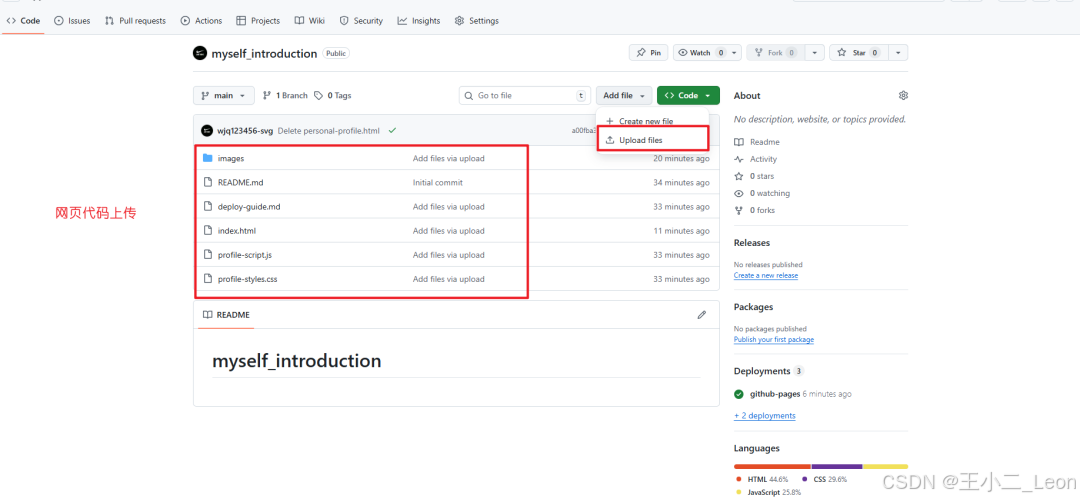Screen dimensions: 1080x499
Task: Open the Issues tab
Action: pyautogui.click(x=72, y=21)
